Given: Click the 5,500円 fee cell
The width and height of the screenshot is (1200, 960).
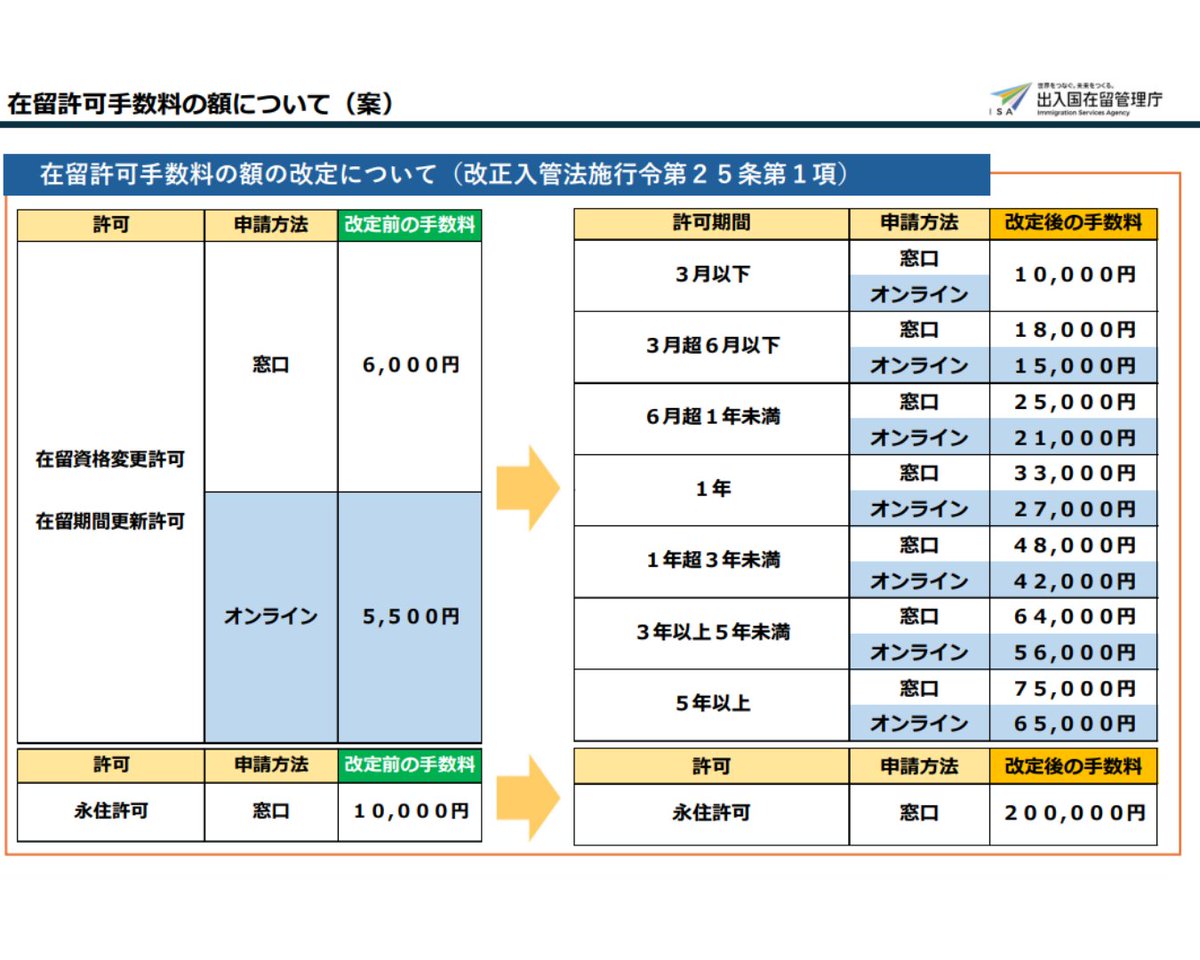Looking at the screenshot, I should tap(410, 617).
